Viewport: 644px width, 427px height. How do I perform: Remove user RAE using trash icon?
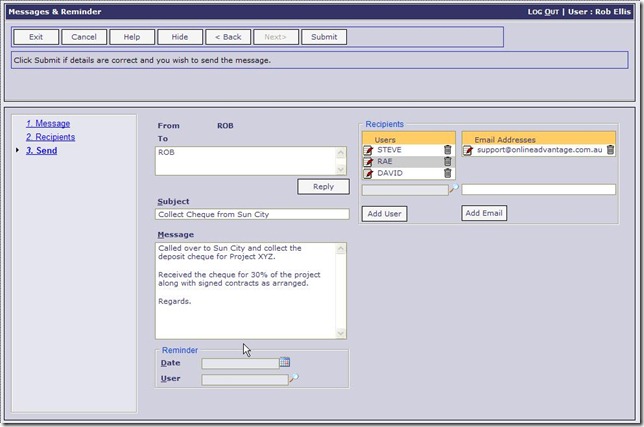(x=447, y=162)
